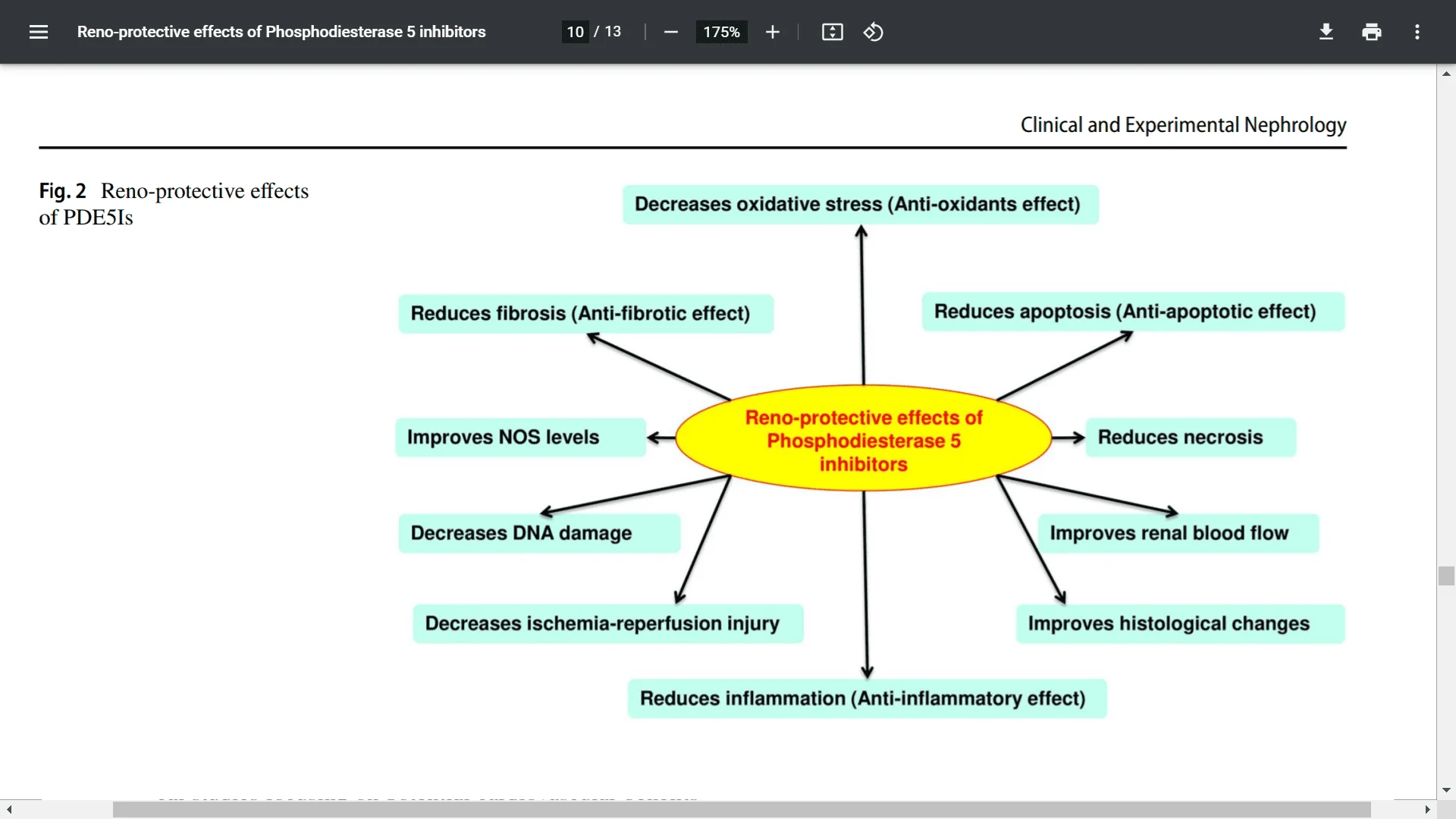Click the total page count '13'
Image resolution: width=1456 pixels, height=819 pixels.
613,32
